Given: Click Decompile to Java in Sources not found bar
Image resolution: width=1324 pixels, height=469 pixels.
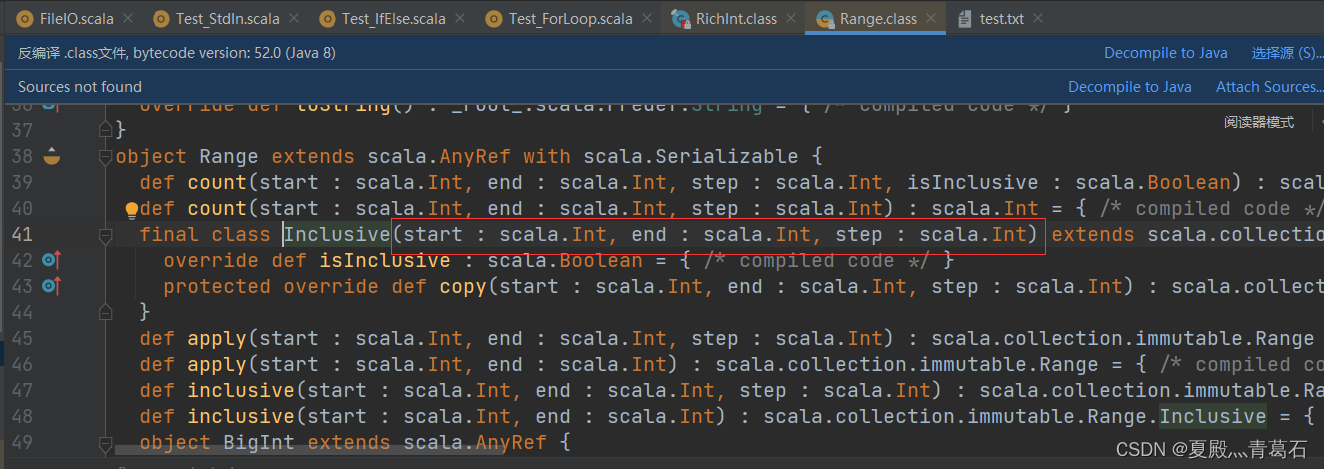Looking at the screenshot, I should (x=1129, y=87).
